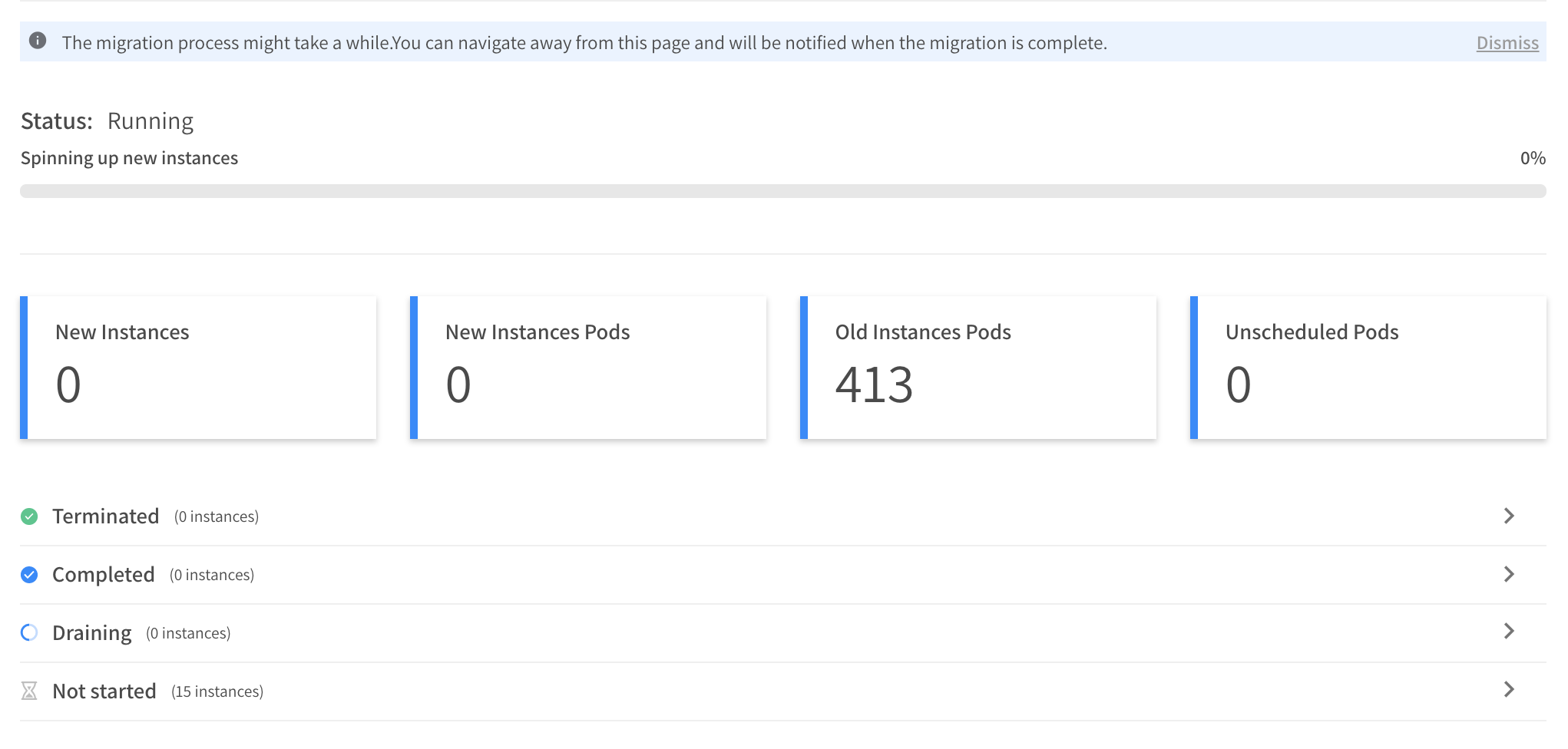Select the New Instances card
Viewport: 1568px width, 749px height.
pyautogui.click(x=199, y=368)
